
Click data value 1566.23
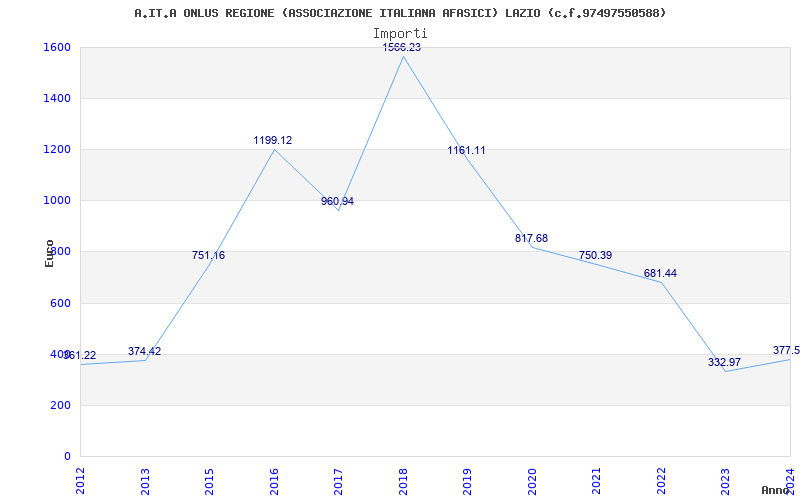[402, 47]
